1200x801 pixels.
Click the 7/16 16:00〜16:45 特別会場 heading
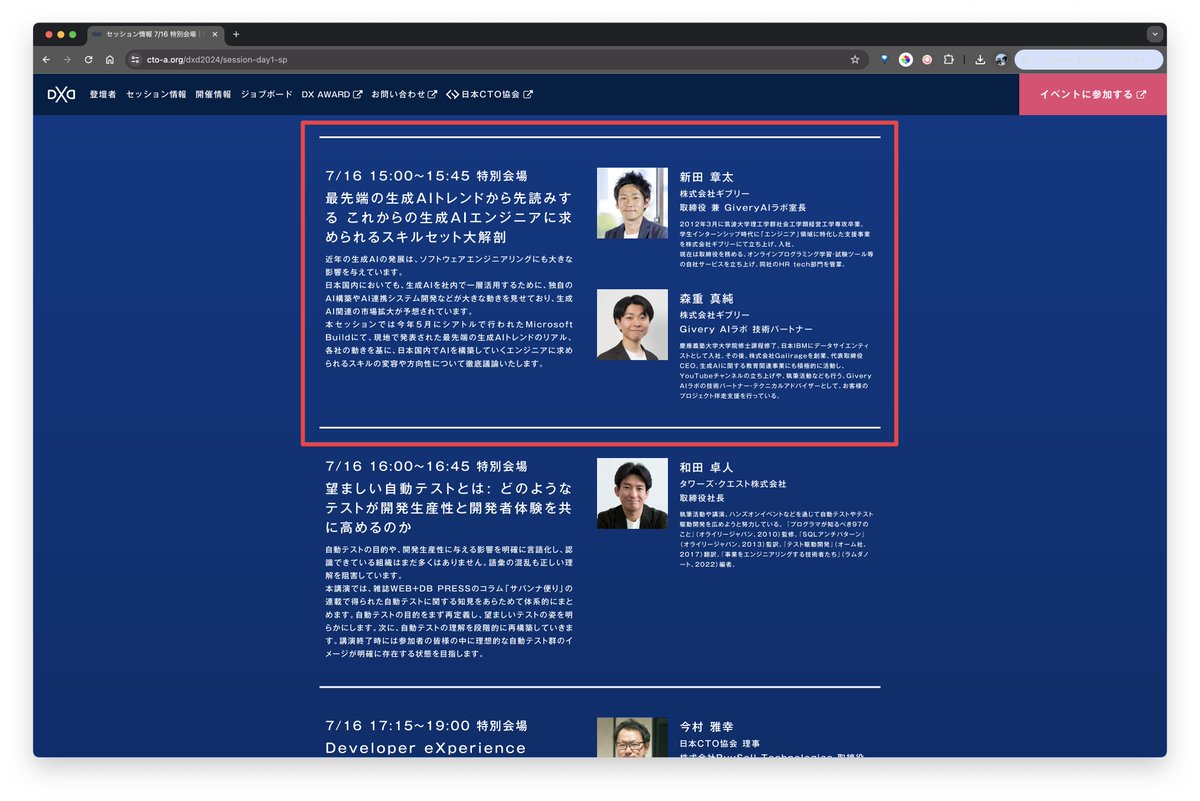click(x=426, y=466)
